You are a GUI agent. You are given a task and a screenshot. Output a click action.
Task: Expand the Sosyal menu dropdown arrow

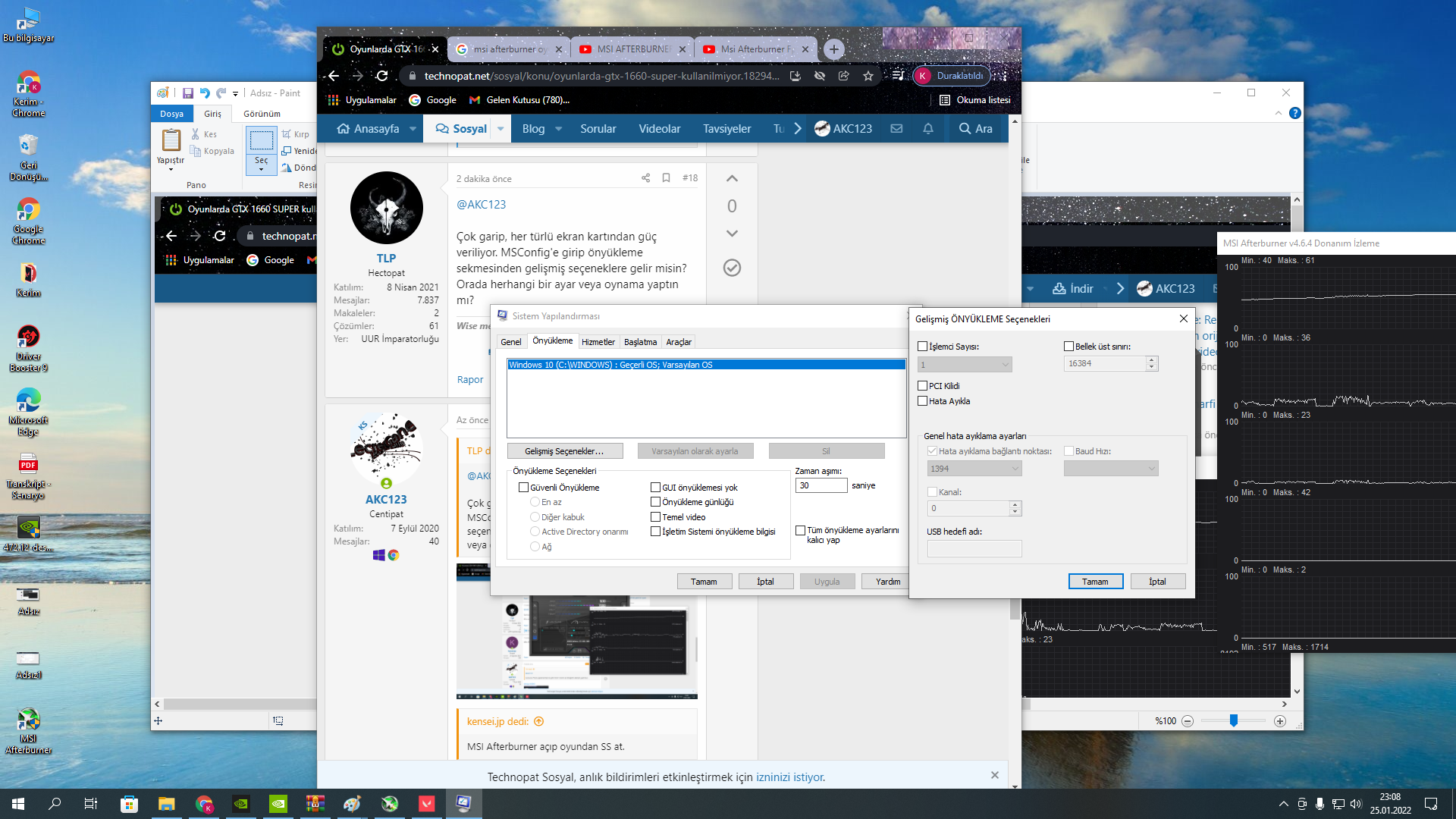[500, 129]
